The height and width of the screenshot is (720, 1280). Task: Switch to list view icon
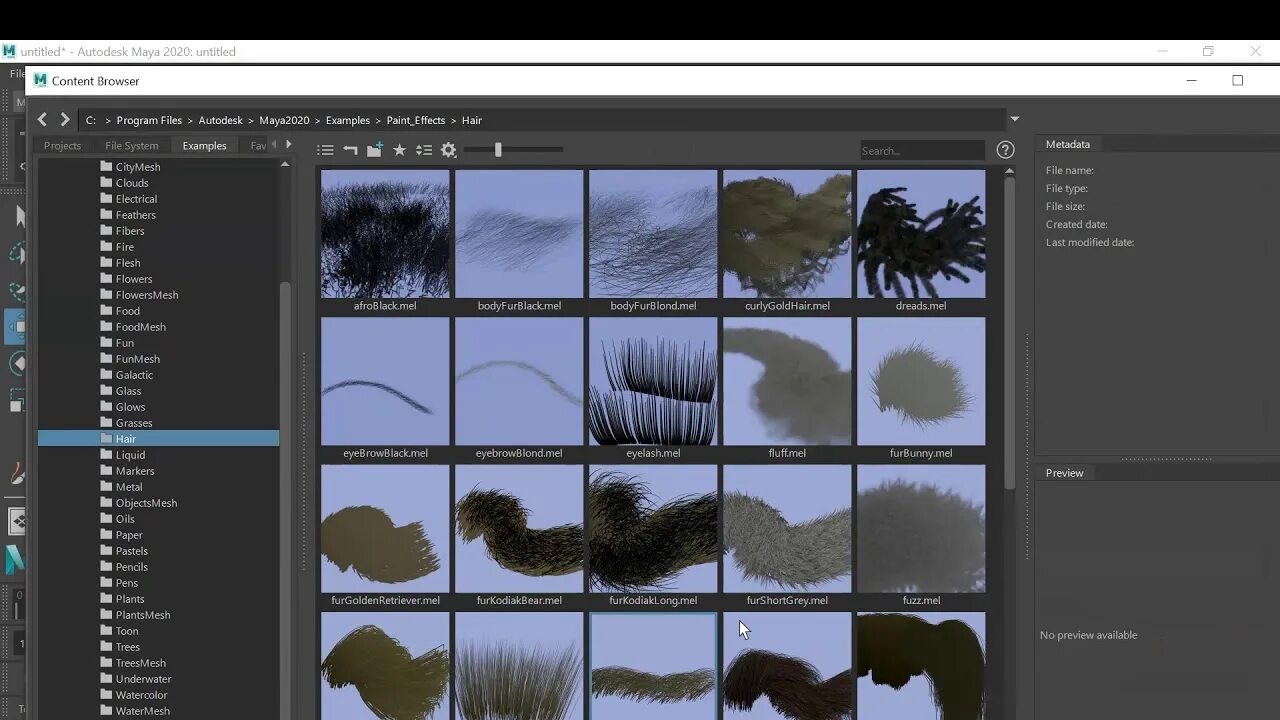click(x=325, y=150)
